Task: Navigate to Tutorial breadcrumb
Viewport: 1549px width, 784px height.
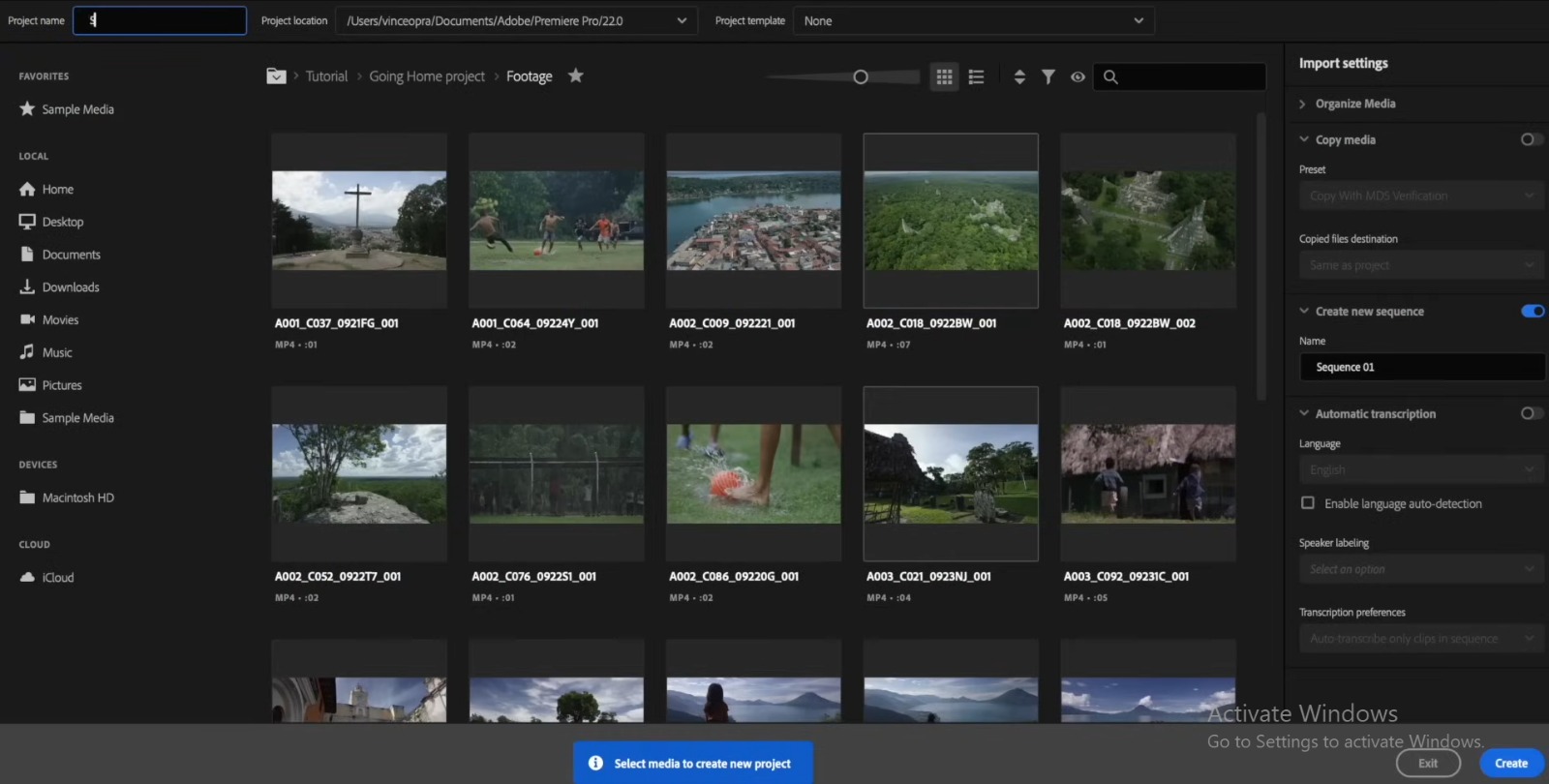Action: click(326, 76)
